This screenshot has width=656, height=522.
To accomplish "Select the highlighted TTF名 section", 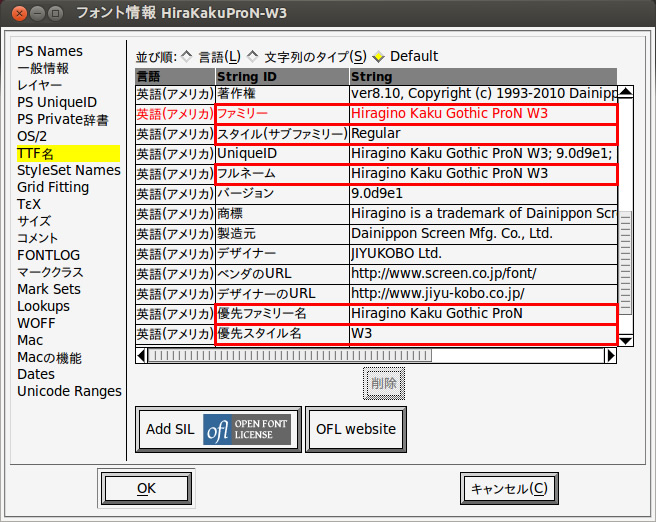I will point(68,154).
